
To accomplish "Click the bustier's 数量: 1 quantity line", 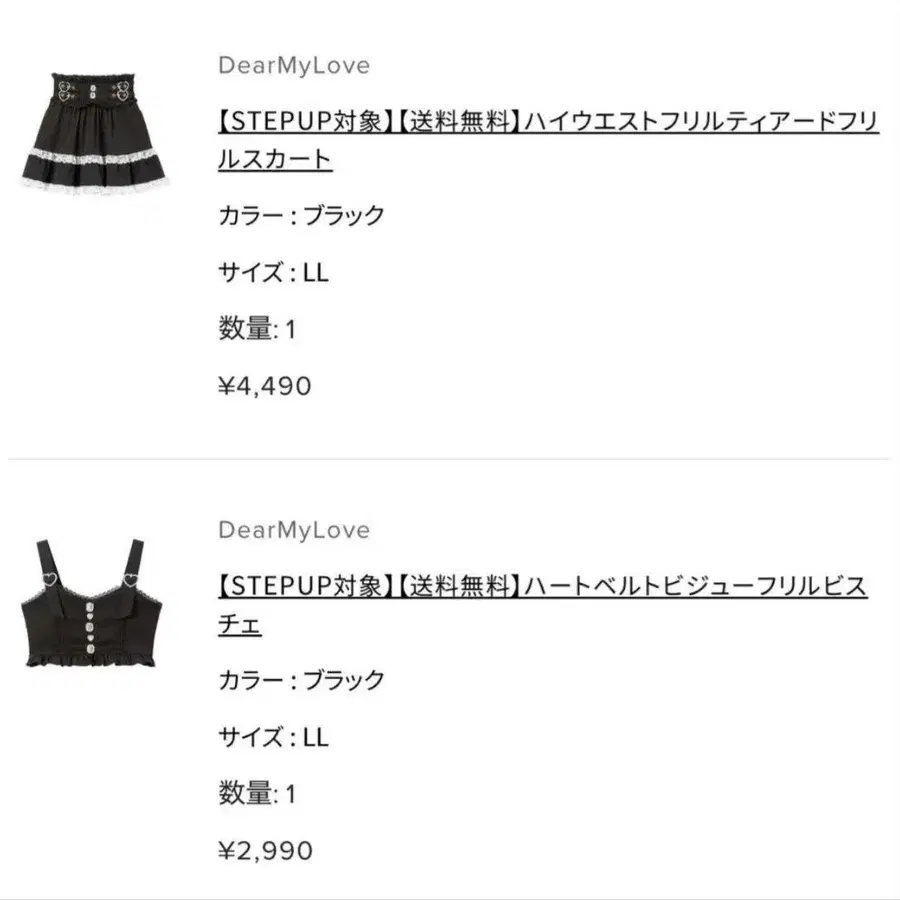I will click(257, 794).
